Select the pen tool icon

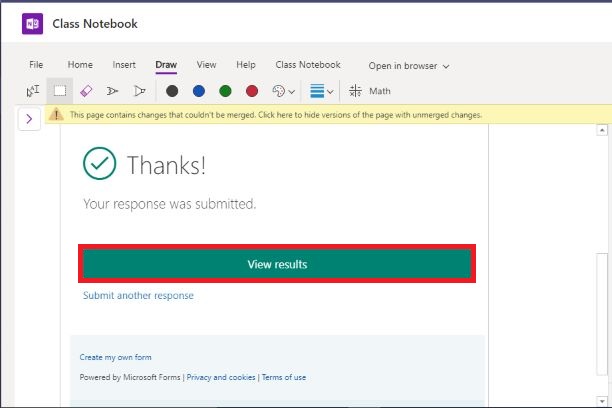(x=112, y=91)
